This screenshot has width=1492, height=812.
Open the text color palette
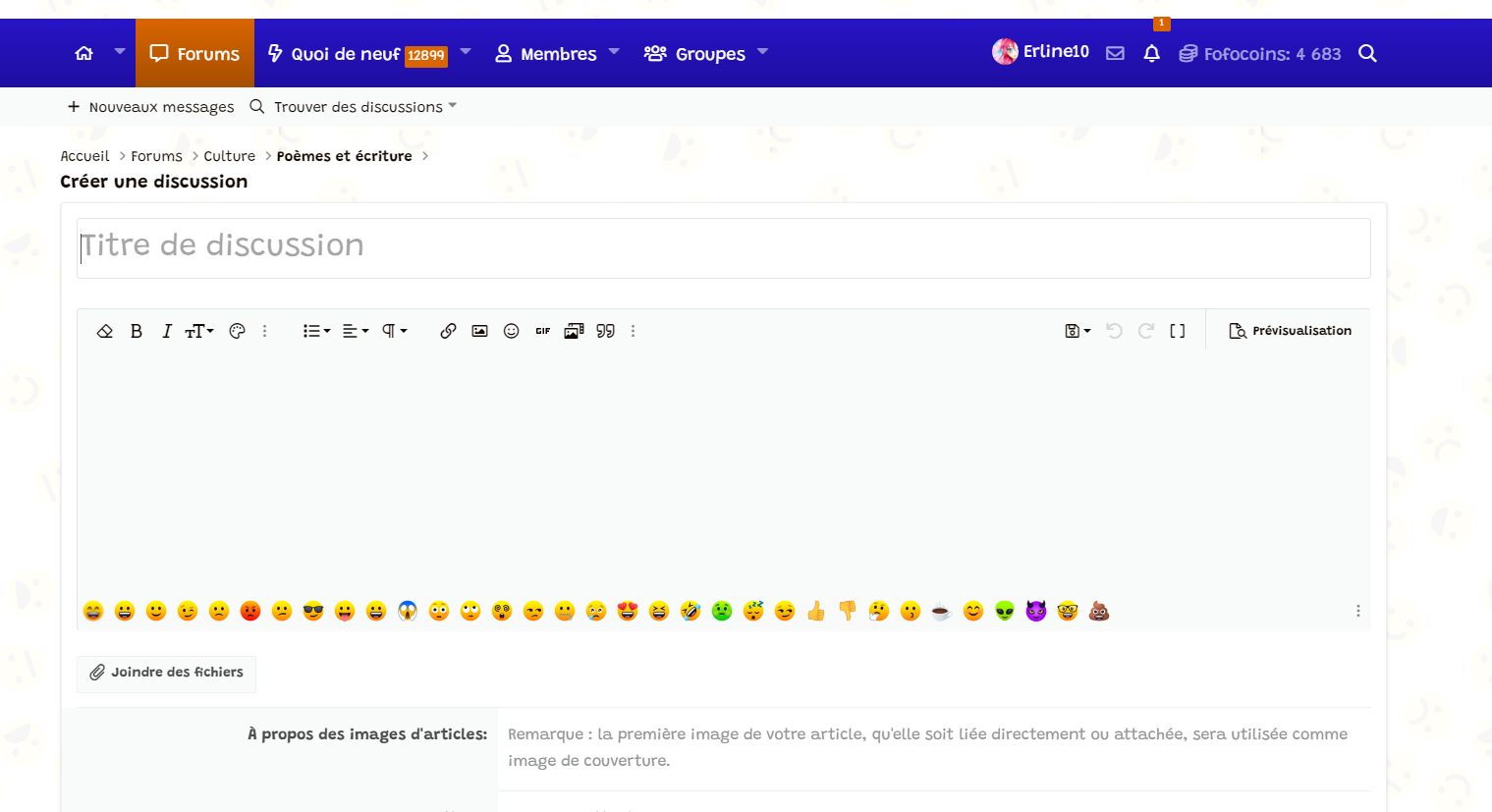237,331
